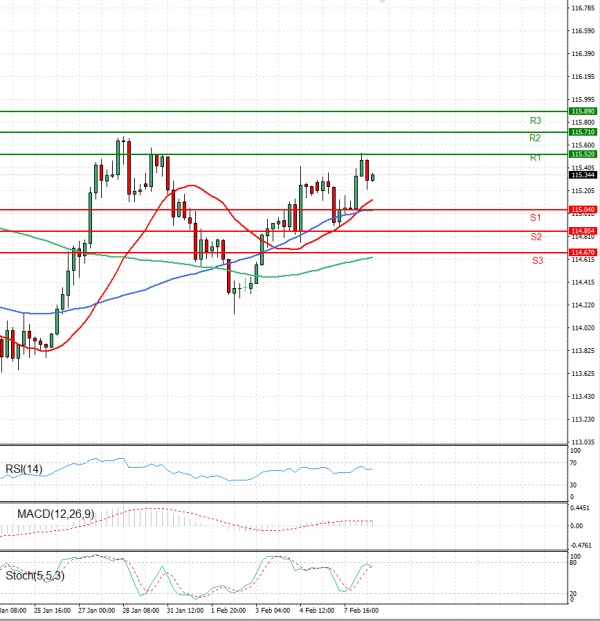Click the 115.205 price axis value
The image size is (600, 621).
click(x=583, y=191)
